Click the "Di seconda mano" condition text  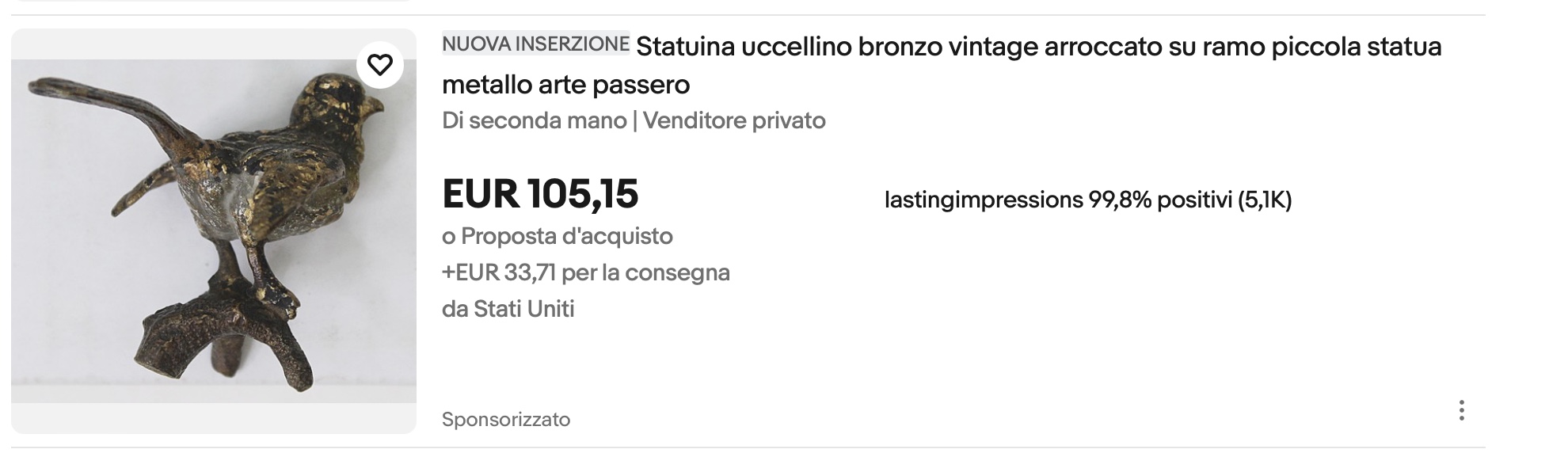coord(534,120)
